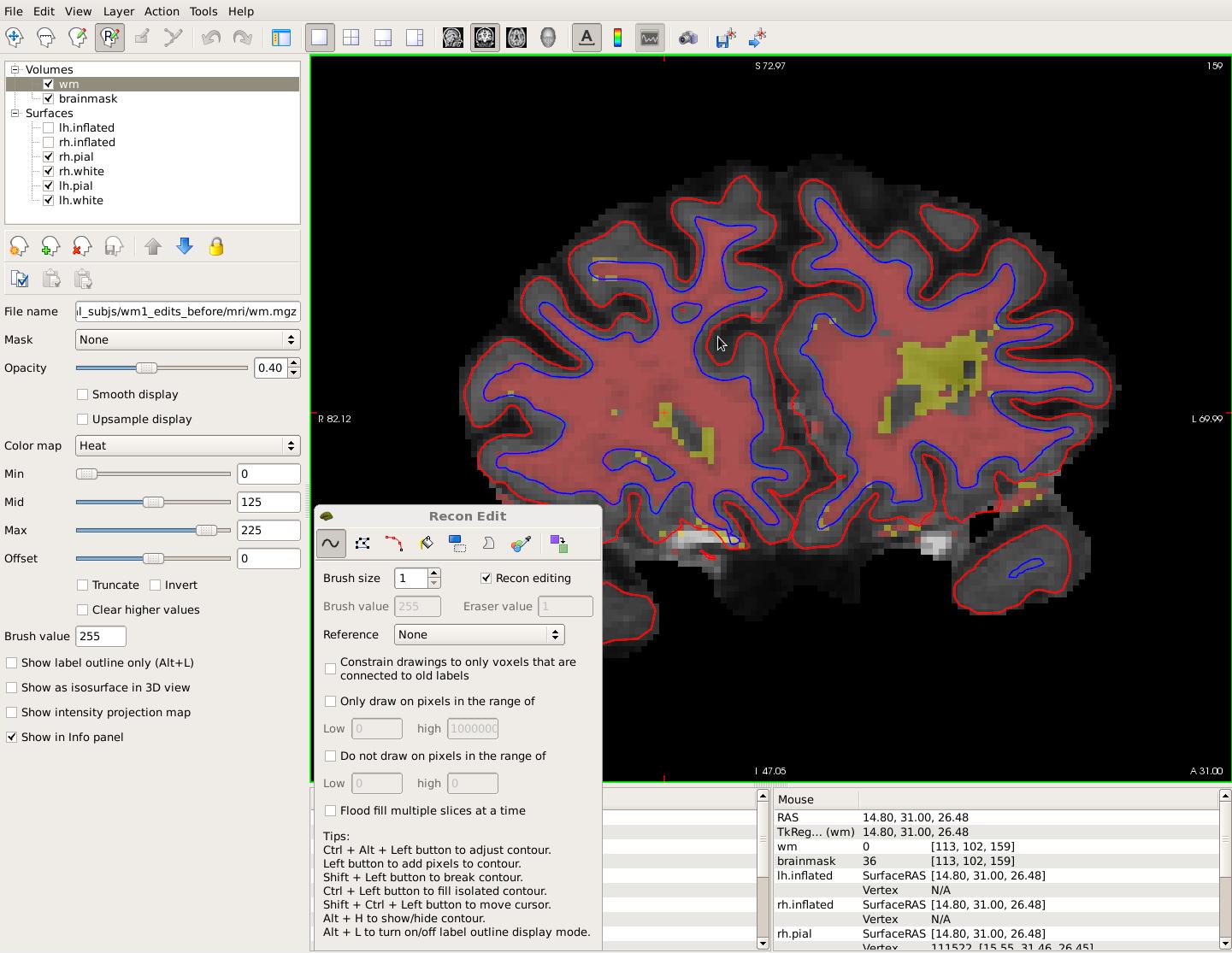The height and width of the screenshot is (953, 1232).
Task: Select the freehand draw tool in Recon Edit
Action: point(331,544)
